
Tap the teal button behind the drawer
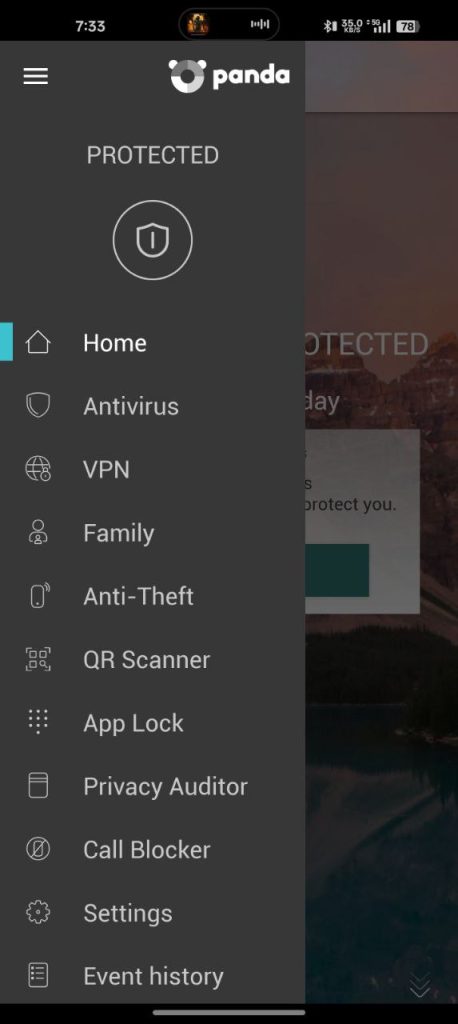(337, 570)
